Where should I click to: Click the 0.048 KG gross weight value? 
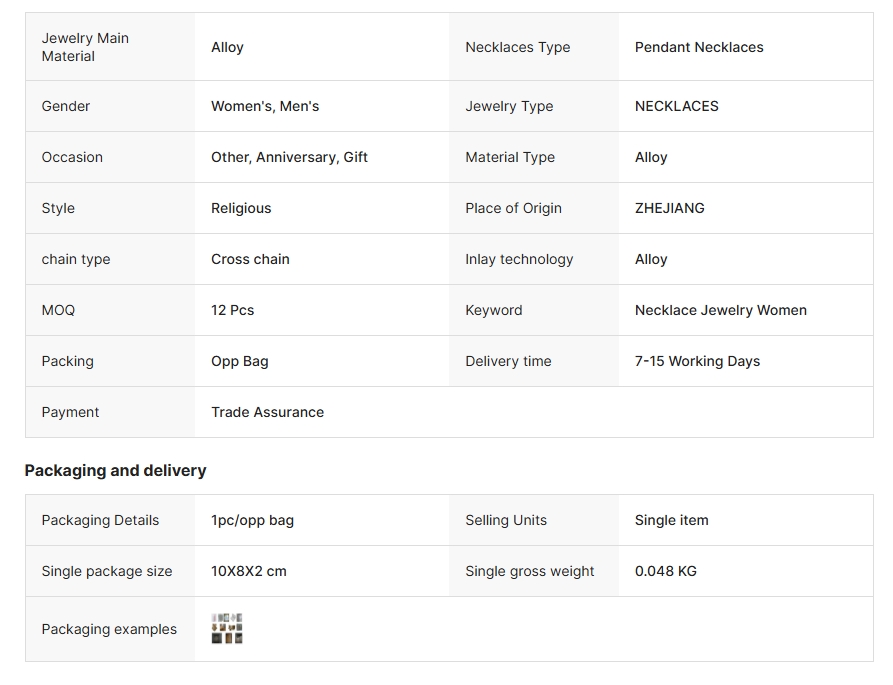[666, 571]
